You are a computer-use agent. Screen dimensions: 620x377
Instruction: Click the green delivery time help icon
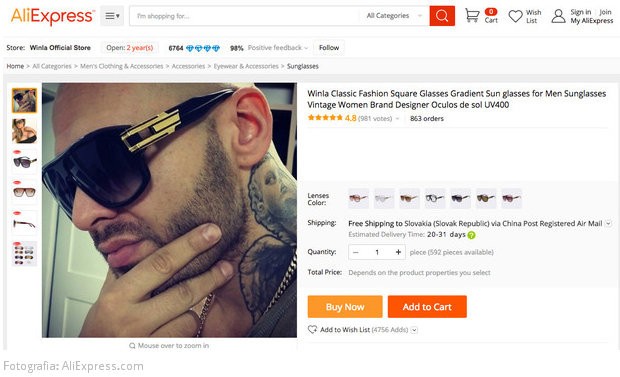pyautogui.click(x=471, y=235)
